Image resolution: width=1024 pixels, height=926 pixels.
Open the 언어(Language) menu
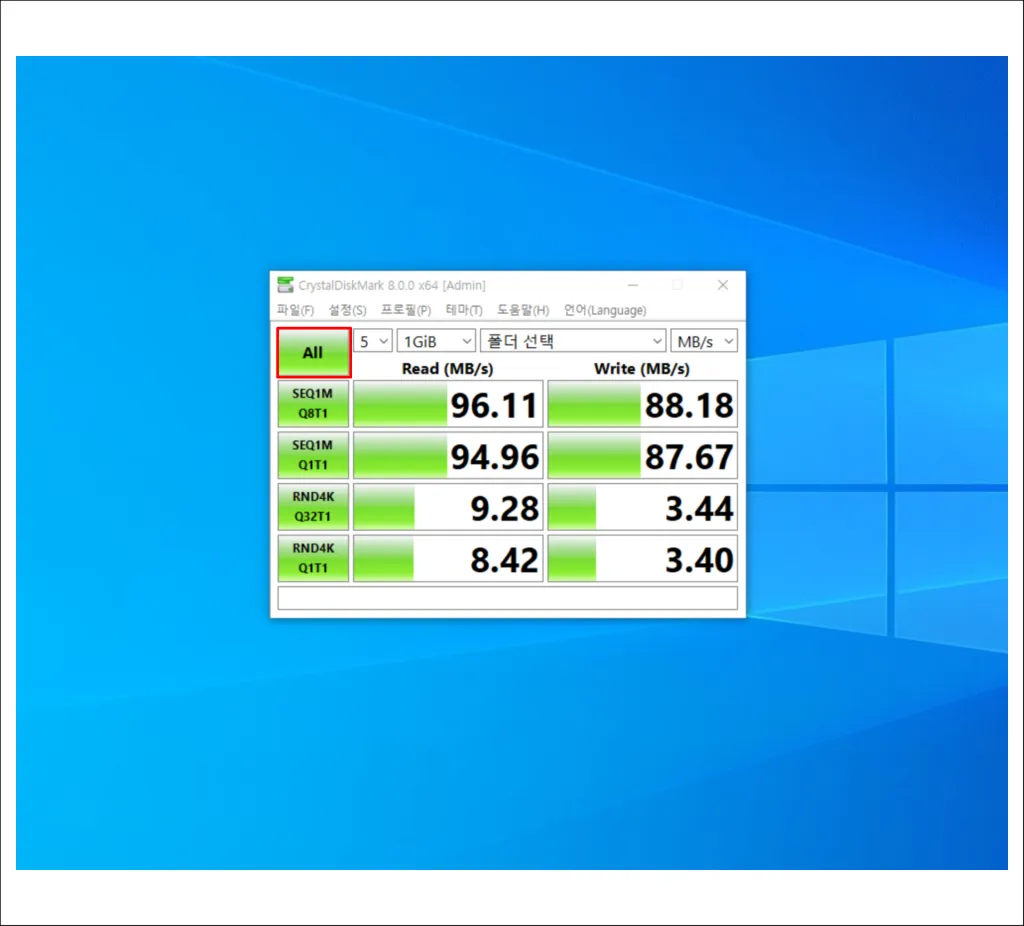point(605,310)
